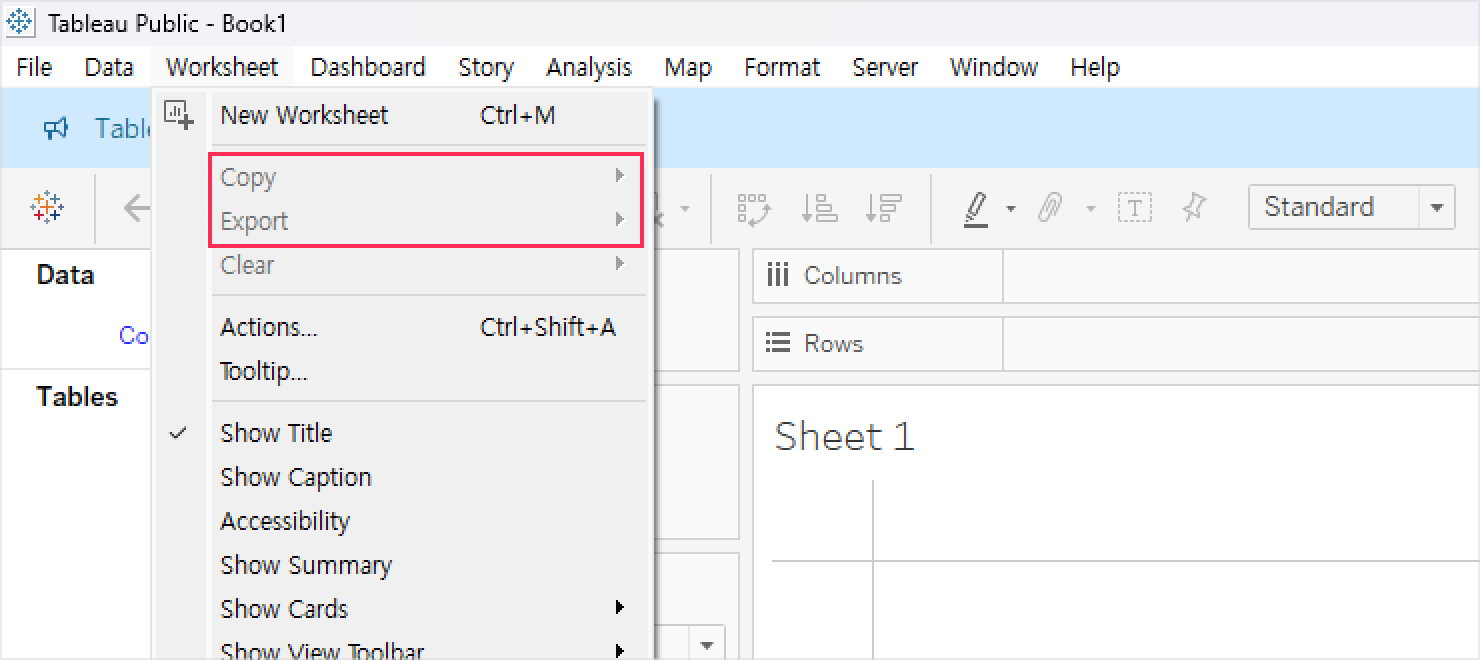Toggle the Show Title checked option
Screen dimensions: 1480x660
coord(276,433)
